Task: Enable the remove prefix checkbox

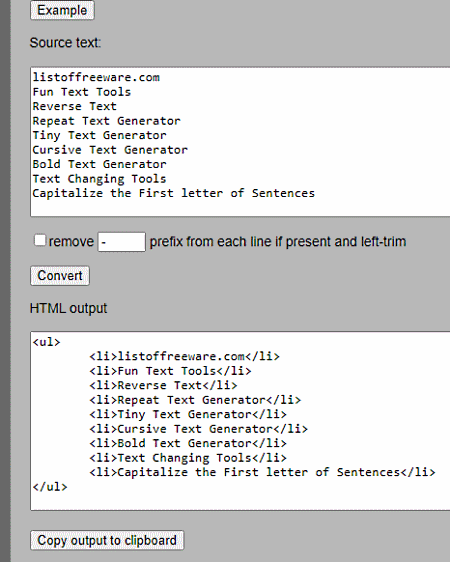Action: point(40,240)
